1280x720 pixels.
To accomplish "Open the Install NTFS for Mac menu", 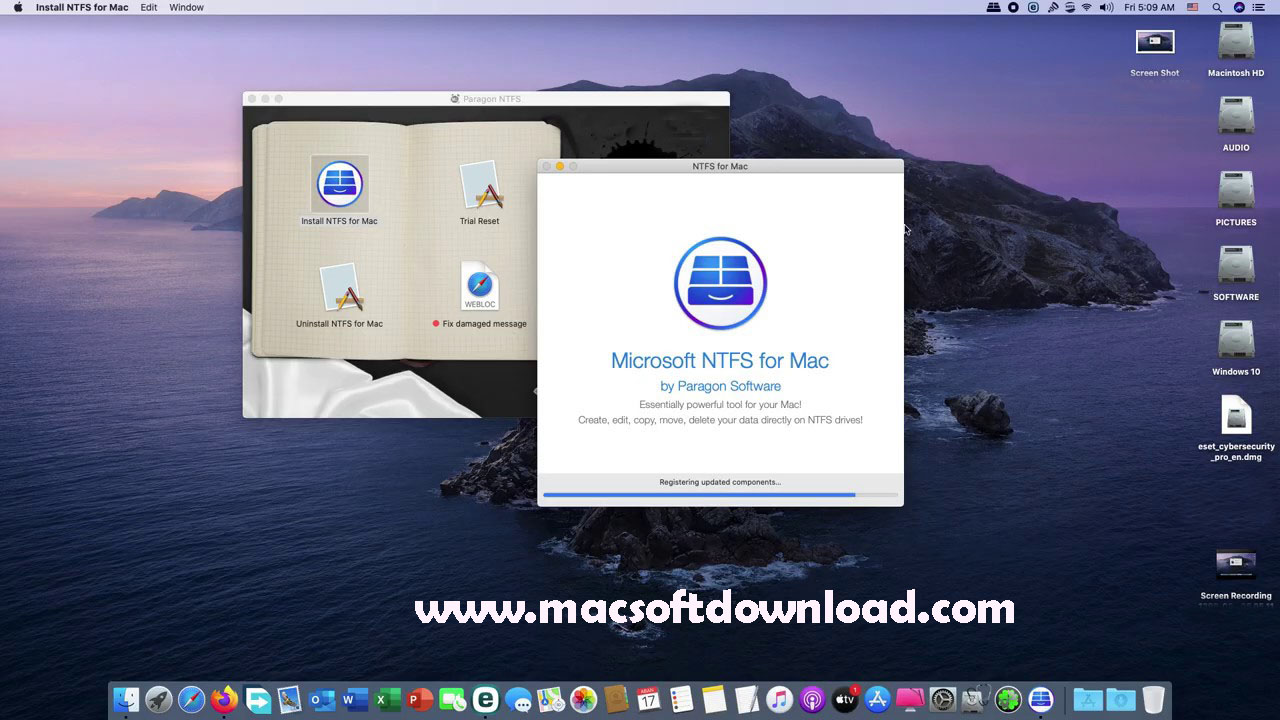I will click(82, 7).
